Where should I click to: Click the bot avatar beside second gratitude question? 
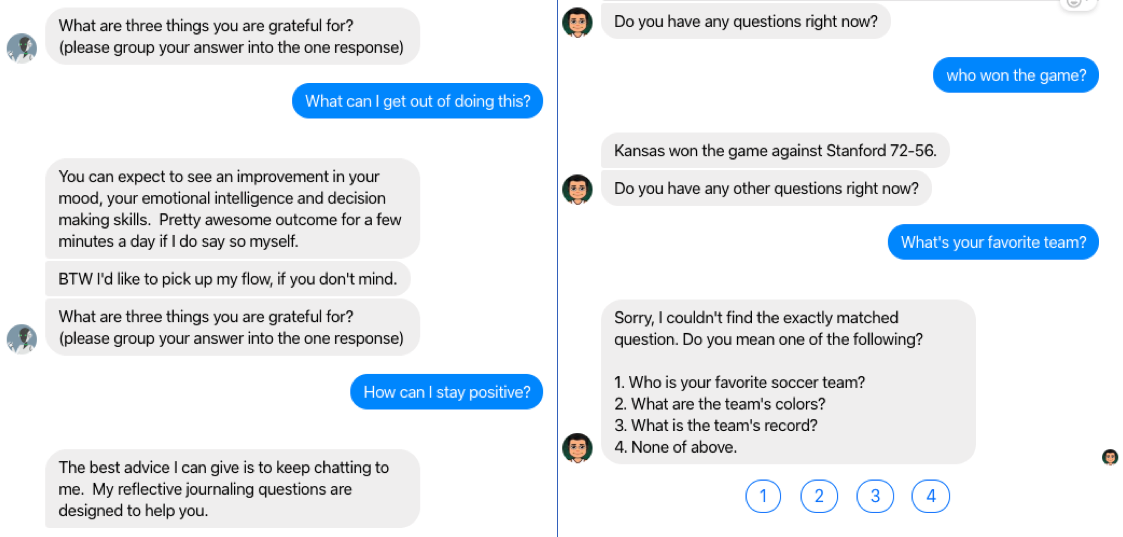coord(21,339)
